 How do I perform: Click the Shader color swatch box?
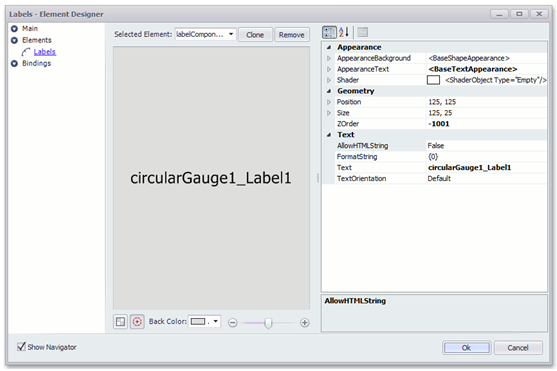point(433,80)
